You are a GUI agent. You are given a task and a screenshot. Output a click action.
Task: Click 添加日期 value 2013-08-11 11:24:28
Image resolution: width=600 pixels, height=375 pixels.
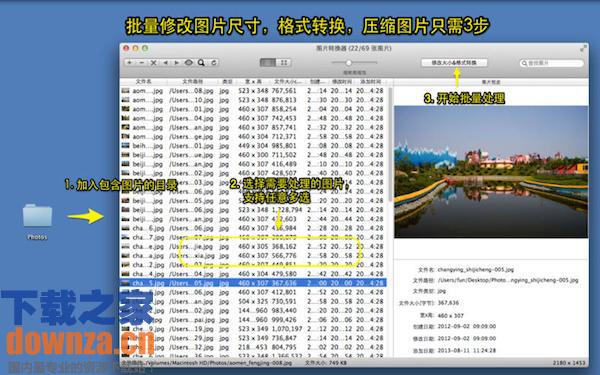tap(466, 351)
